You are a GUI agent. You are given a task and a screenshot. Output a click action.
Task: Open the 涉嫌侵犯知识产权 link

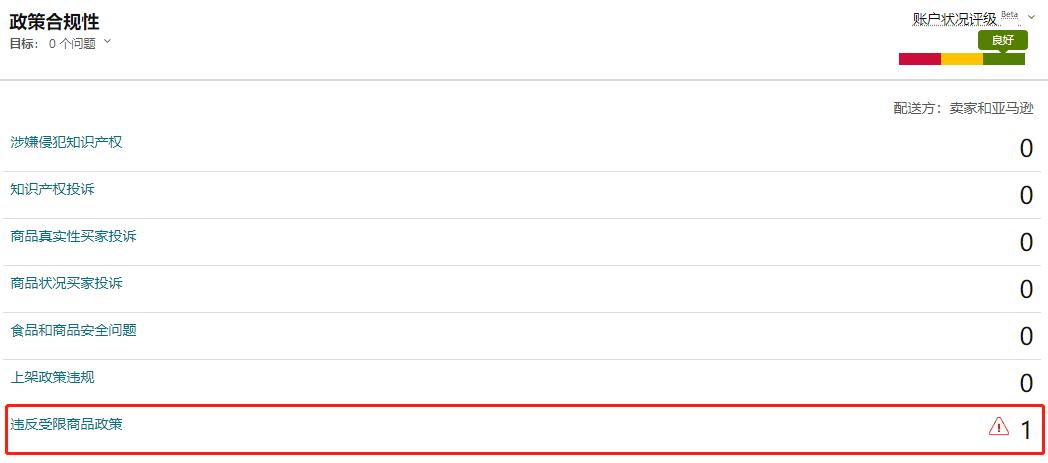(x=66, y=142)
